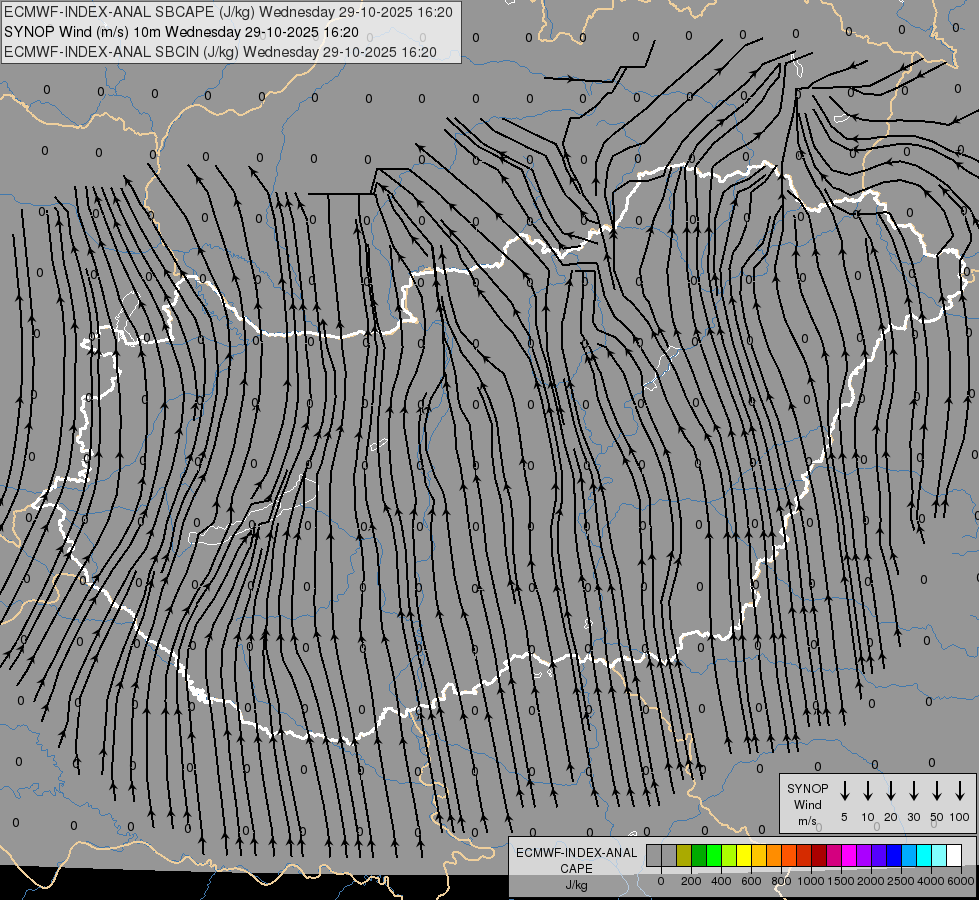Screen dimensions: 979x900
Task: Select the purple CAPE swatch before 2000
Action: [863, 855]
